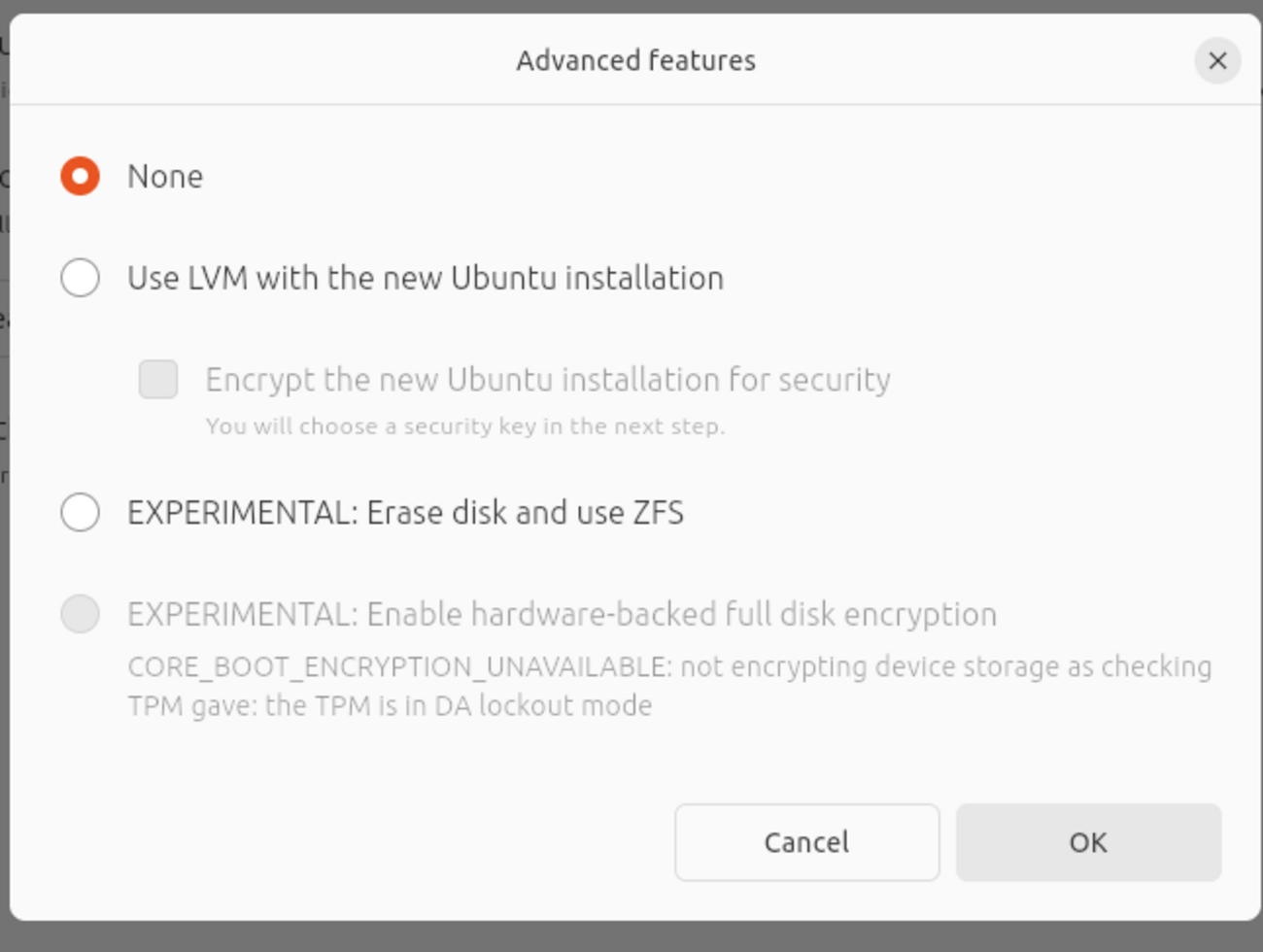
Task: Dismiss advanced features via Cancel
Action: click(x=805, y=842)
